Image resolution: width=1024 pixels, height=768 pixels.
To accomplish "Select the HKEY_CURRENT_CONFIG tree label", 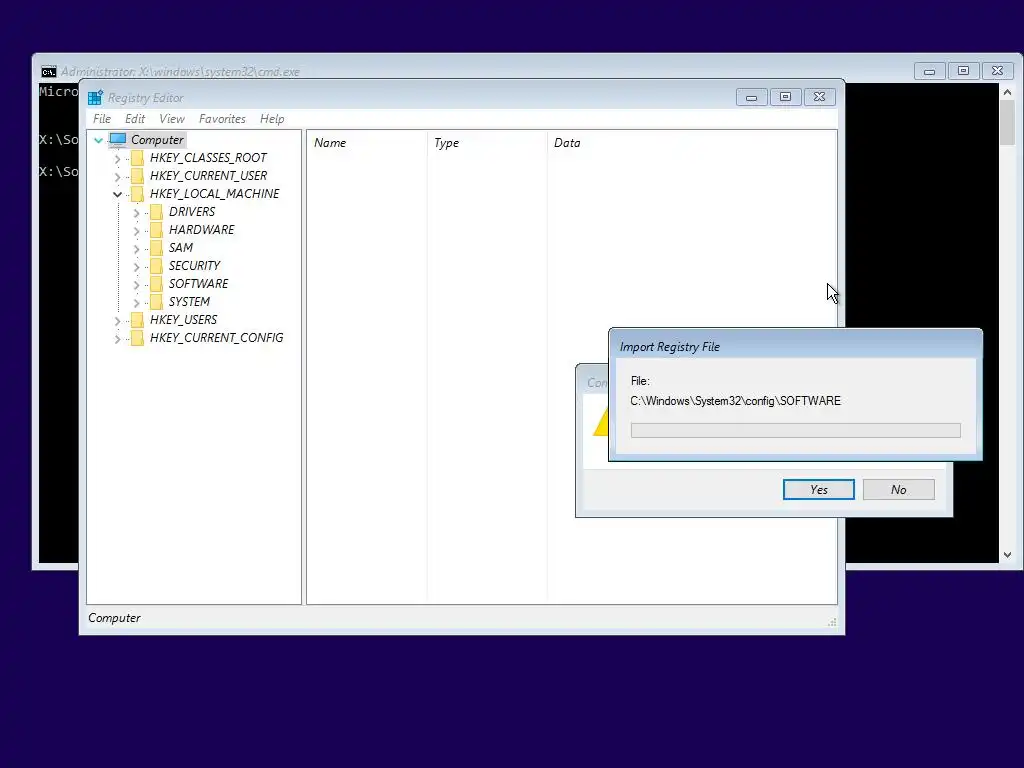I will click(217, 338).
